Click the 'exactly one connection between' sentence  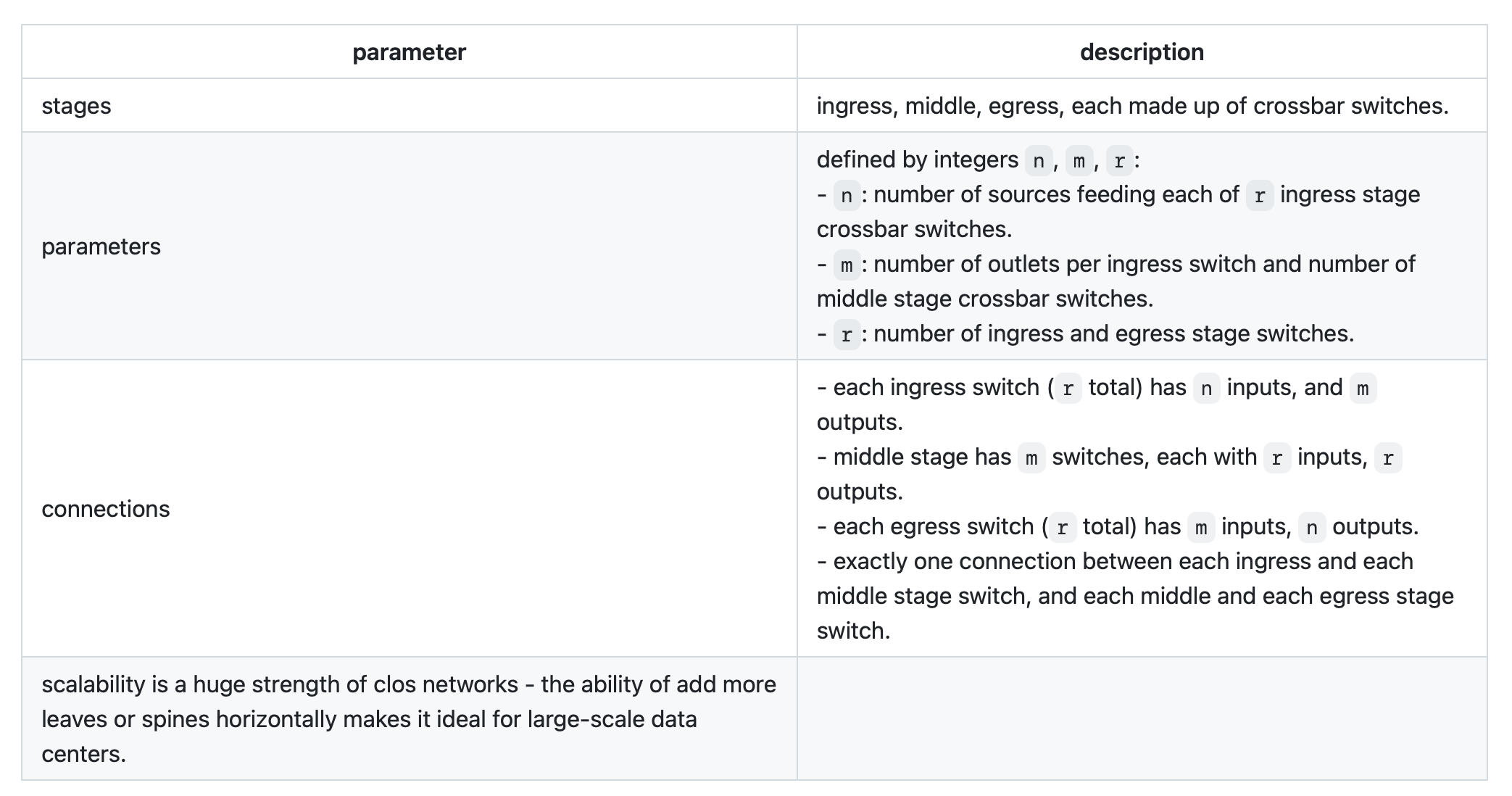(1135, 596)
